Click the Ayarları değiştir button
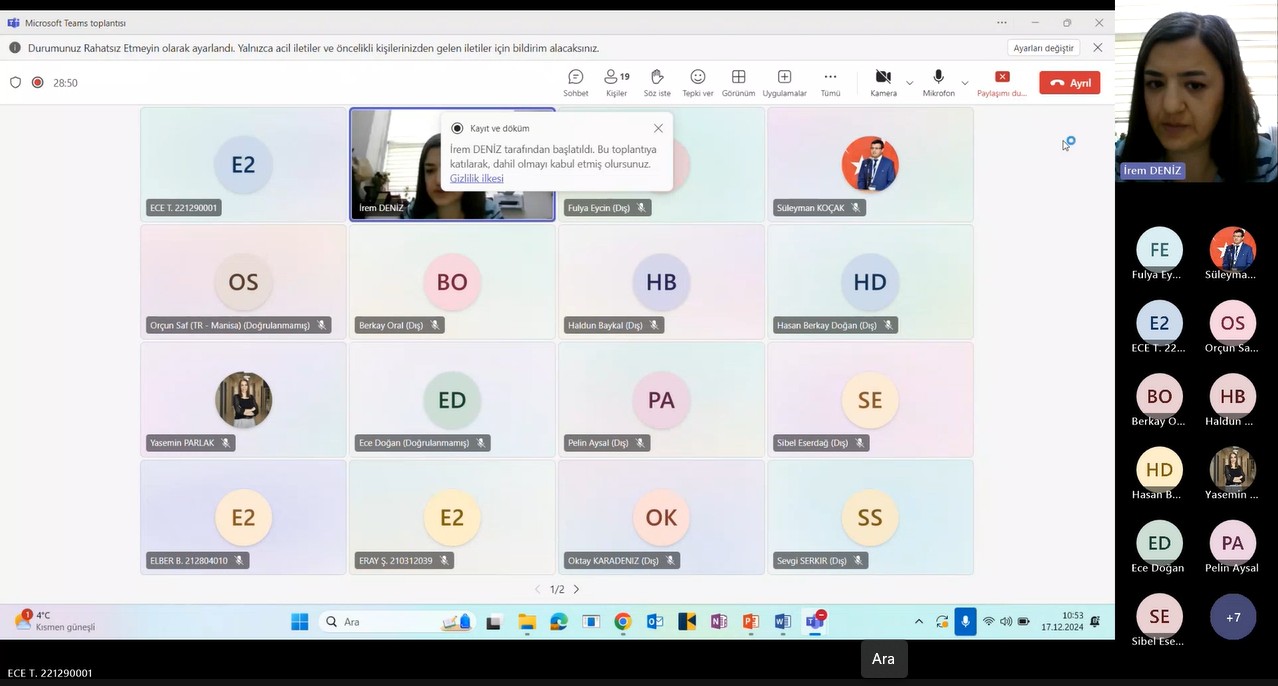The width and height of the screenshot is (1278, 686). [x=1043, y=48]
